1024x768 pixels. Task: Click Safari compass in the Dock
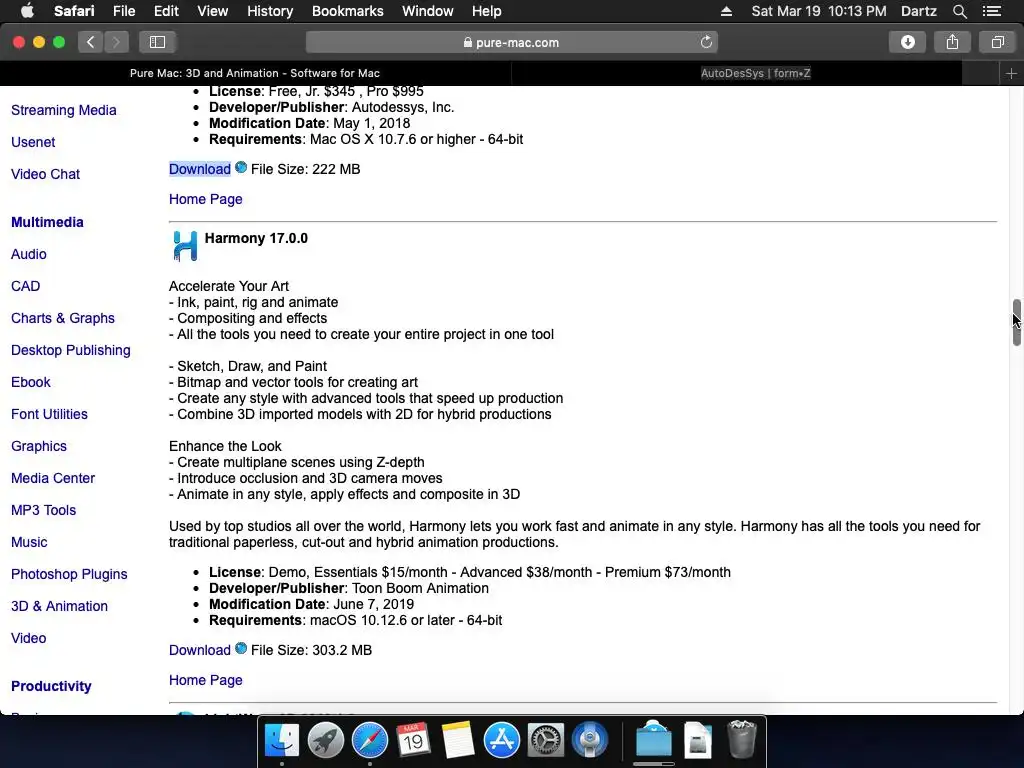click(370, 740)
